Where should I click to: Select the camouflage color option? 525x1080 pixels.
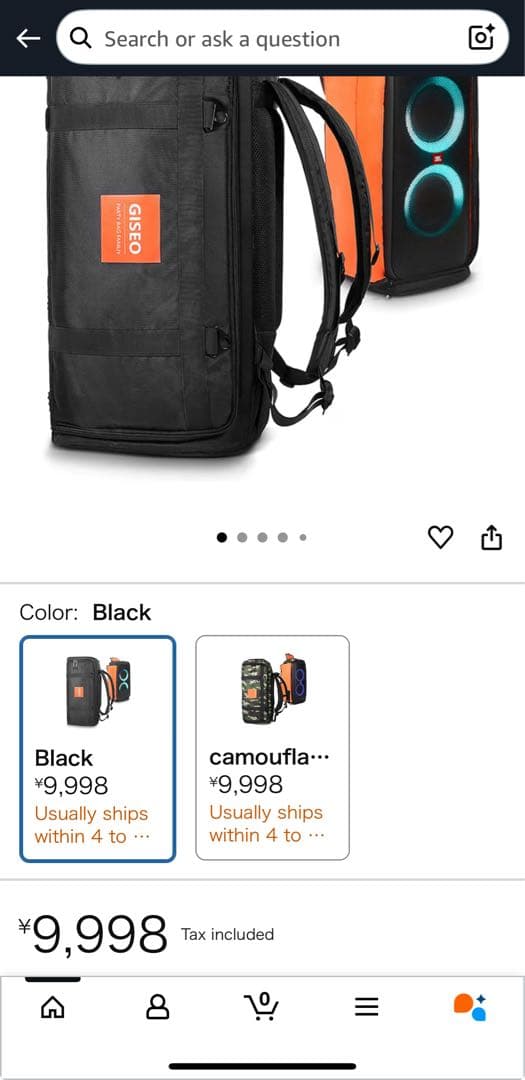pos(273,748)
